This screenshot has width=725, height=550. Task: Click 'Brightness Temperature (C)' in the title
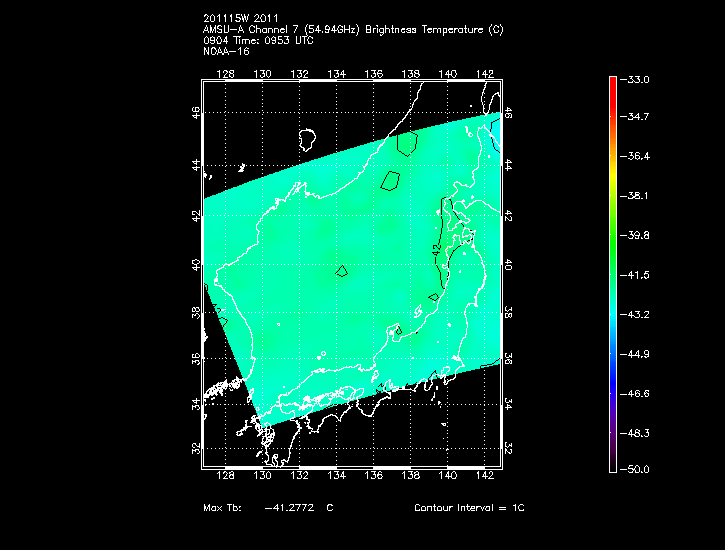point(434,30)
